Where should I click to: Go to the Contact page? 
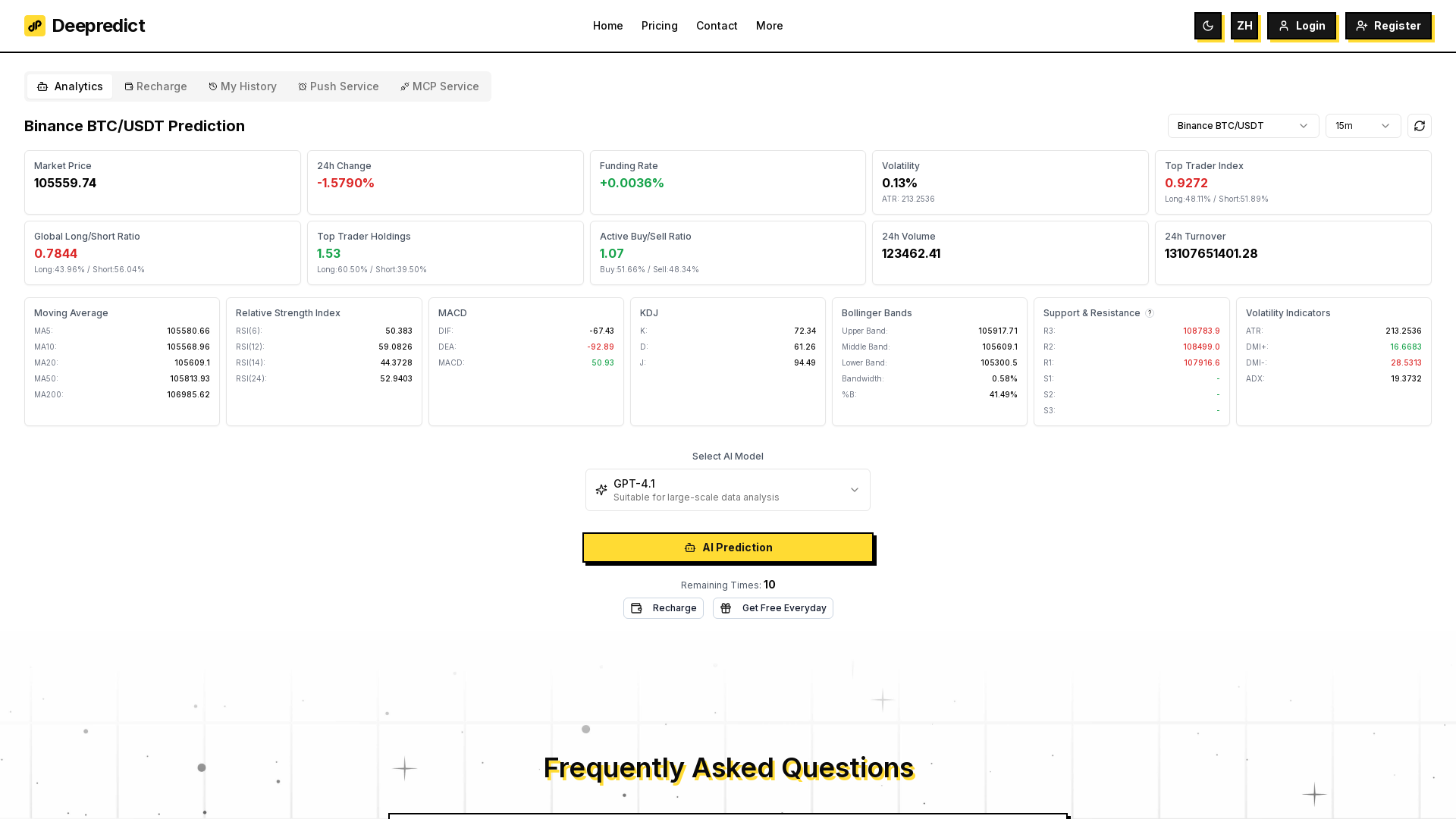(717, 26)
